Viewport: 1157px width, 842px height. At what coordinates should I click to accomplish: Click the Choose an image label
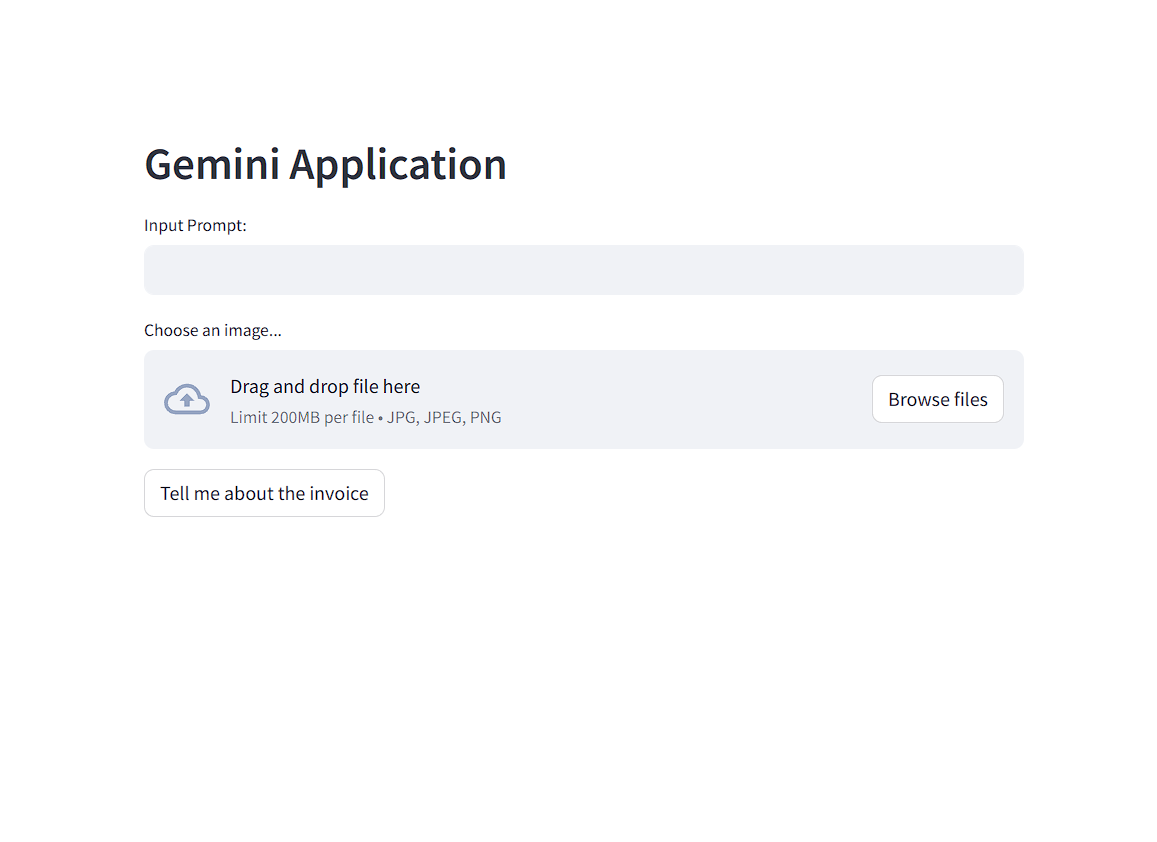click(x=212, y=330)
